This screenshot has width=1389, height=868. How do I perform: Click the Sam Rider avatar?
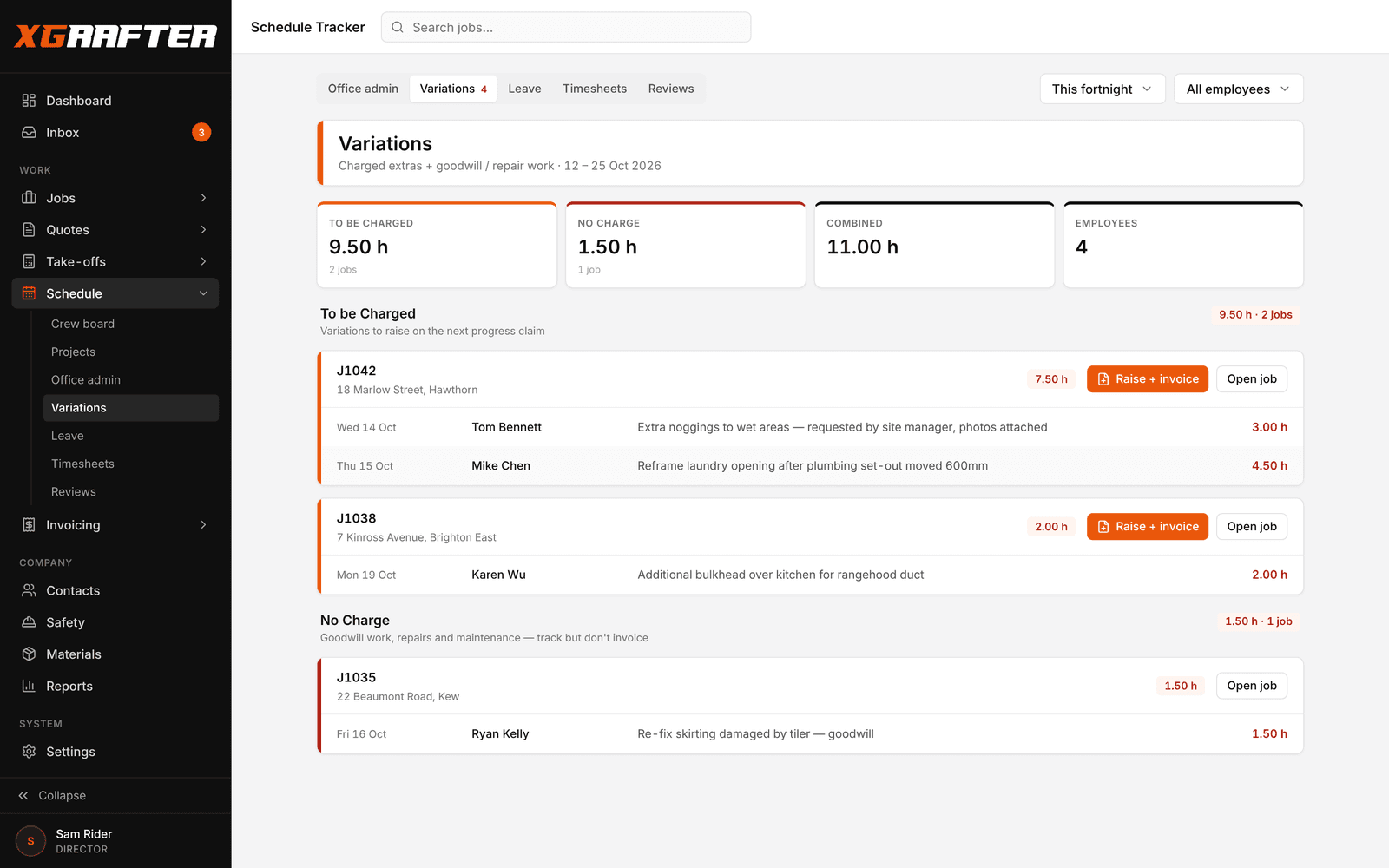(x=30, y=841)
